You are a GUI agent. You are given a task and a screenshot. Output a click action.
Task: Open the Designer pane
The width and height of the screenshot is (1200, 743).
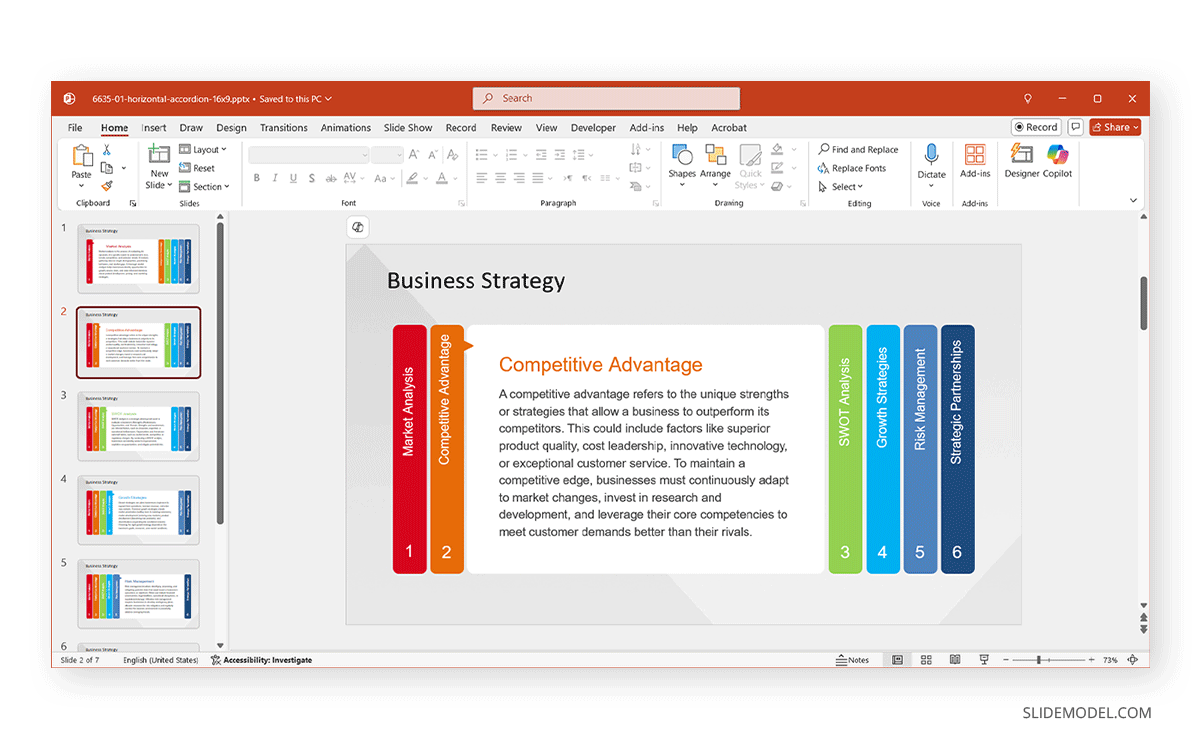click(x=1022, y=160)
